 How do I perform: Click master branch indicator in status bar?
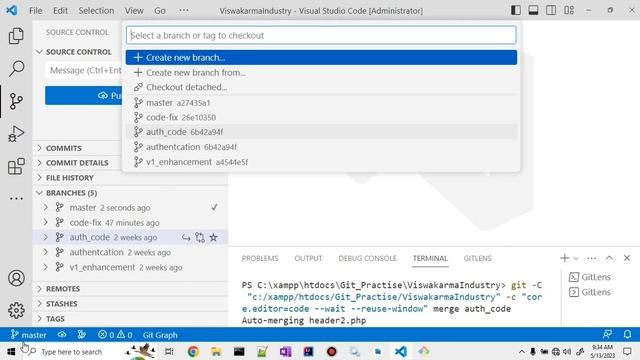point(28,335)
